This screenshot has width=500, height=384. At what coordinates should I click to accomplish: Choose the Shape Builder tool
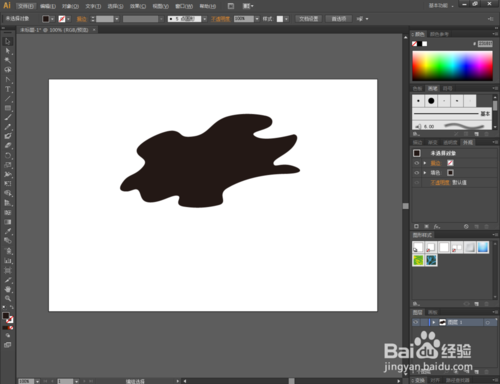8,193
